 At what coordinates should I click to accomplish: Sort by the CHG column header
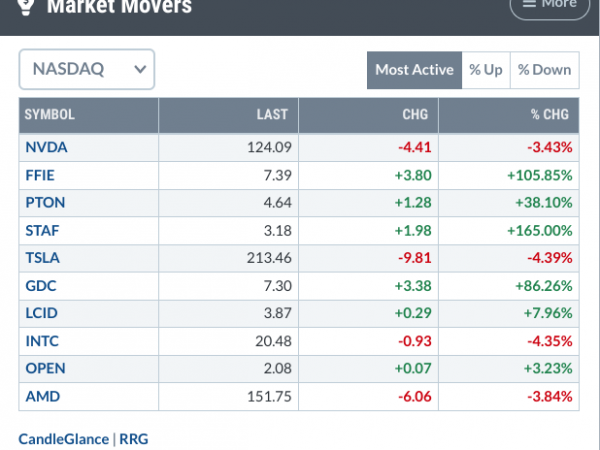[x=368, y=115]
